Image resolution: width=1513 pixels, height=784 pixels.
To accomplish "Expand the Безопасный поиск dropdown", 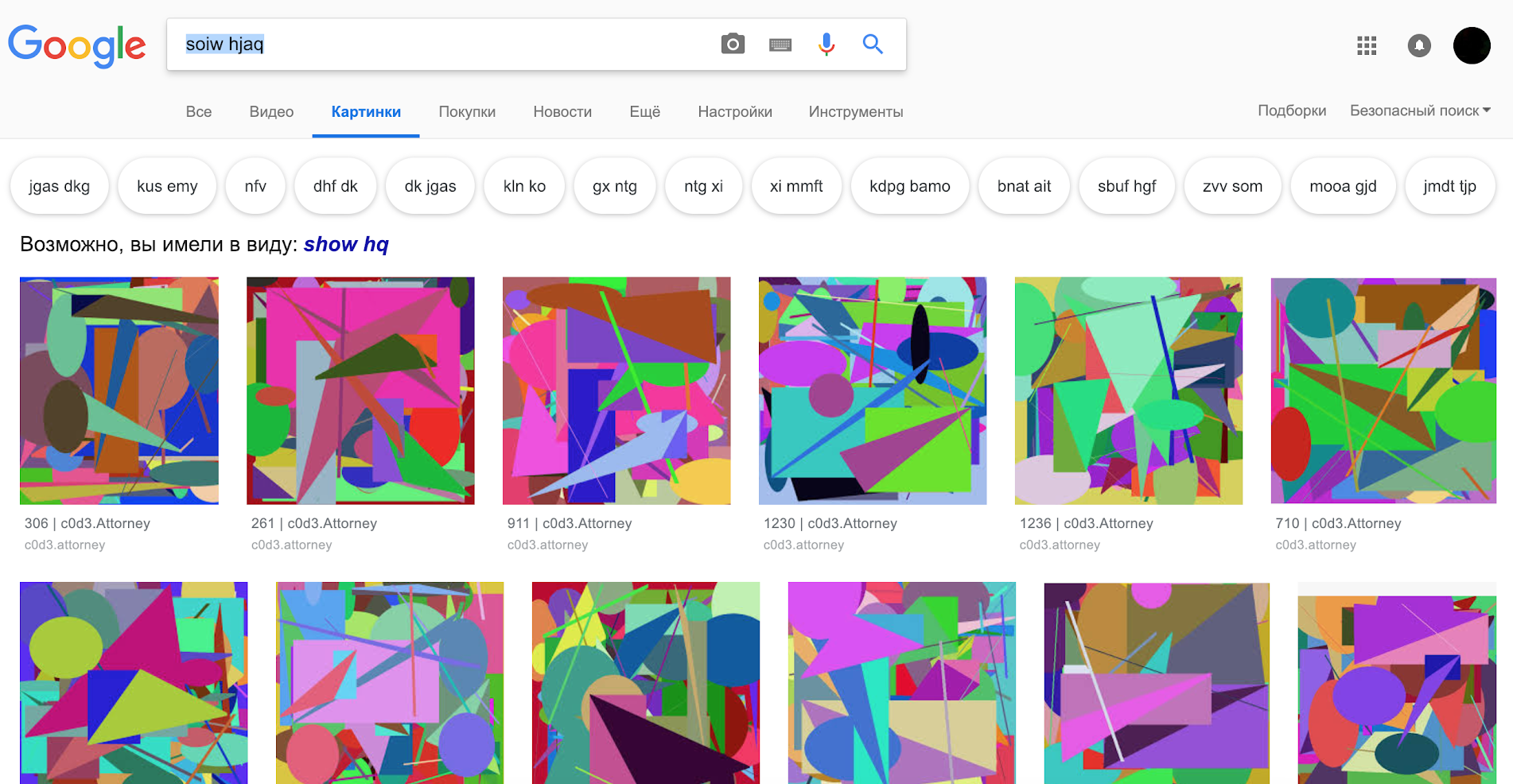I will (1420, 111).
